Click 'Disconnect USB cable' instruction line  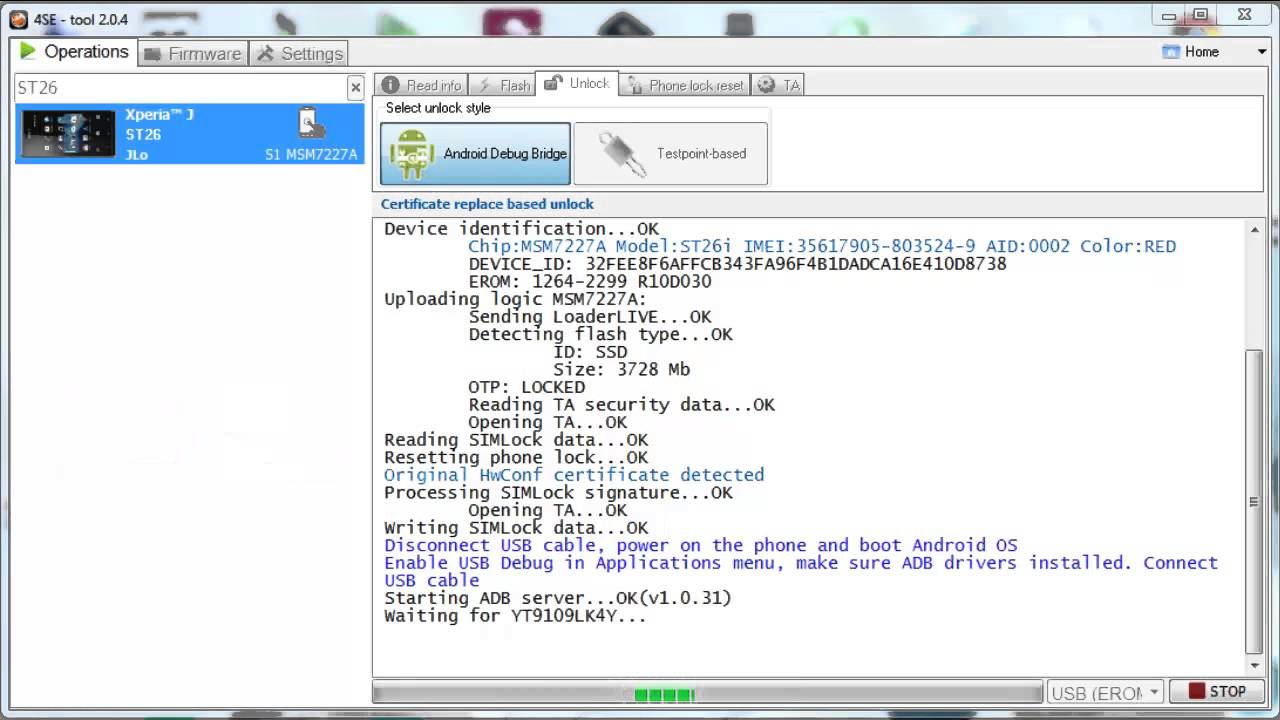tap(700, 546)
